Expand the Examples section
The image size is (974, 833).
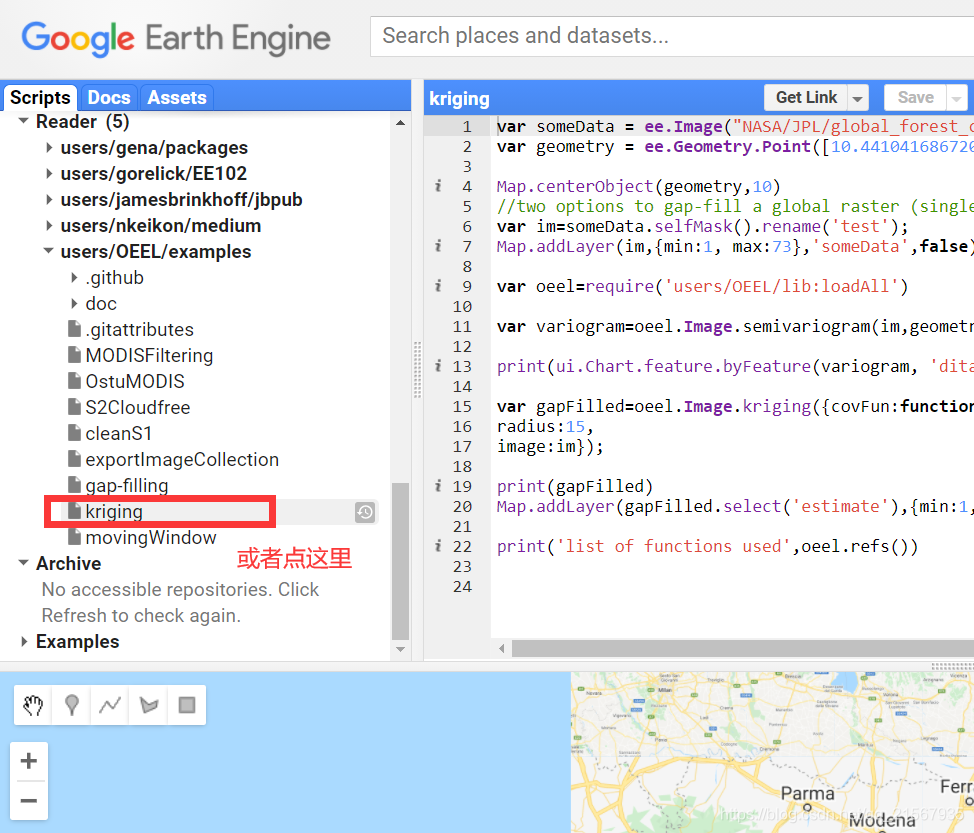[24, 642]
